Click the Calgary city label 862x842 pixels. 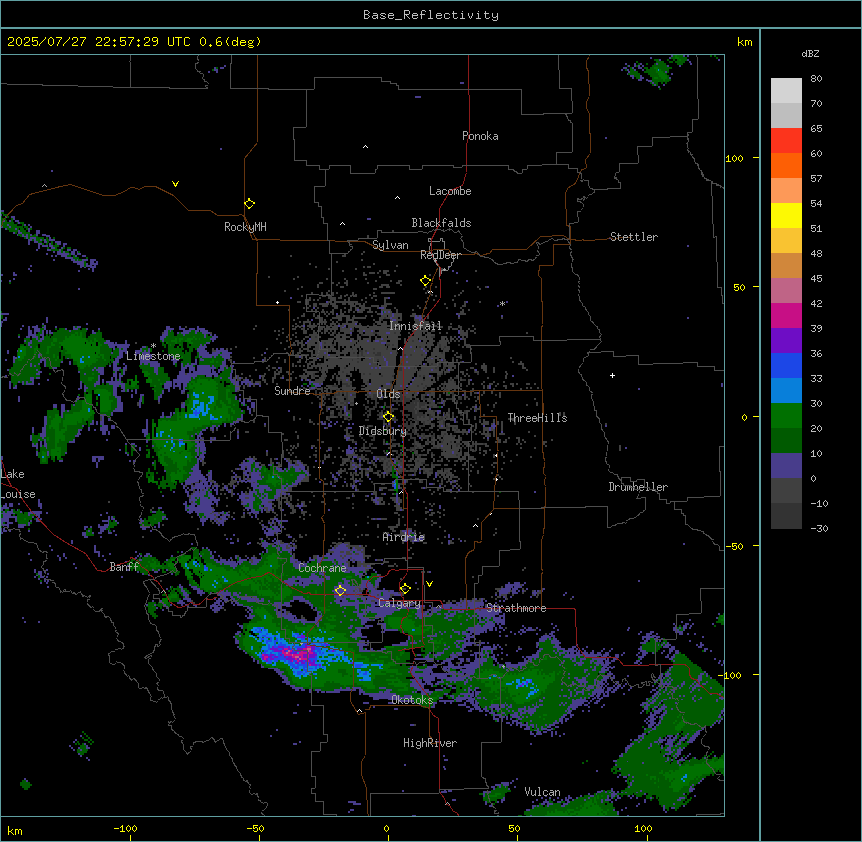[x=399, y=603]
